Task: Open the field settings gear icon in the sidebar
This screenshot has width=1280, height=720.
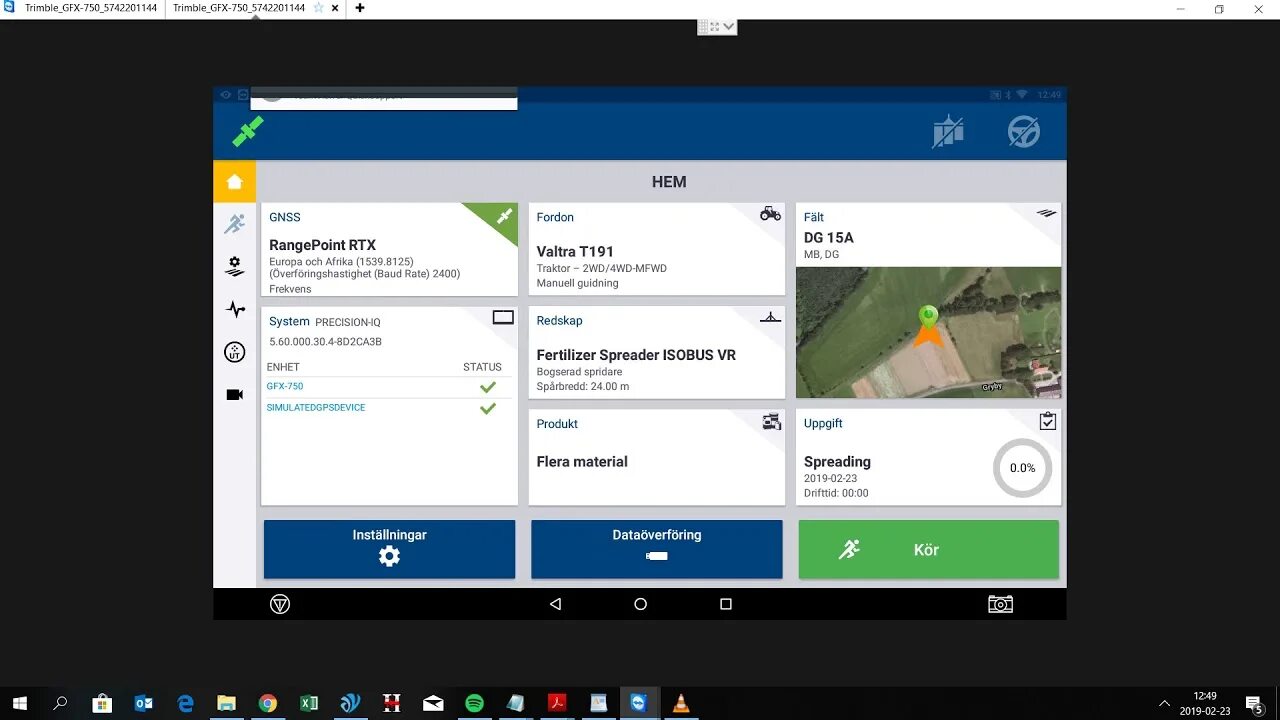Action: pyautogui.click(x=234, y=267)
